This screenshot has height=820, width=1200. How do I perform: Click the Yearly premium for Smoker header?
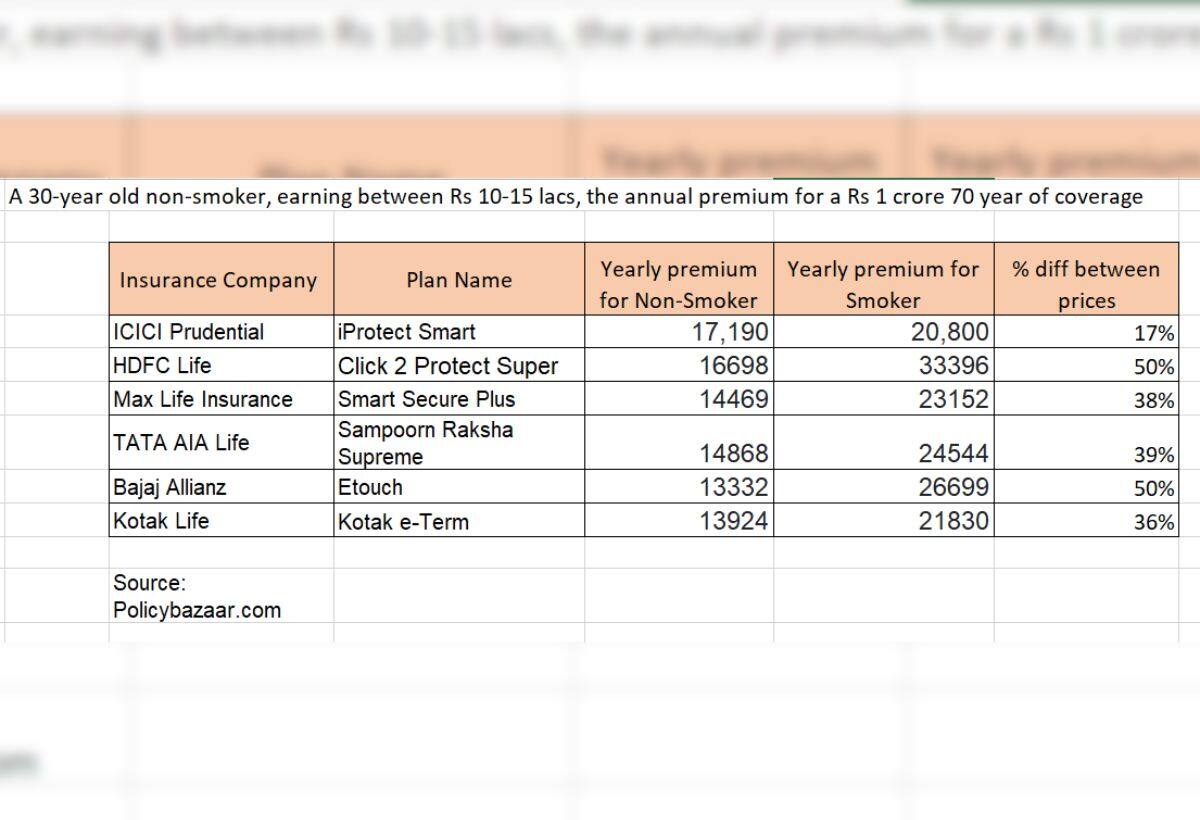pos(883,280)
